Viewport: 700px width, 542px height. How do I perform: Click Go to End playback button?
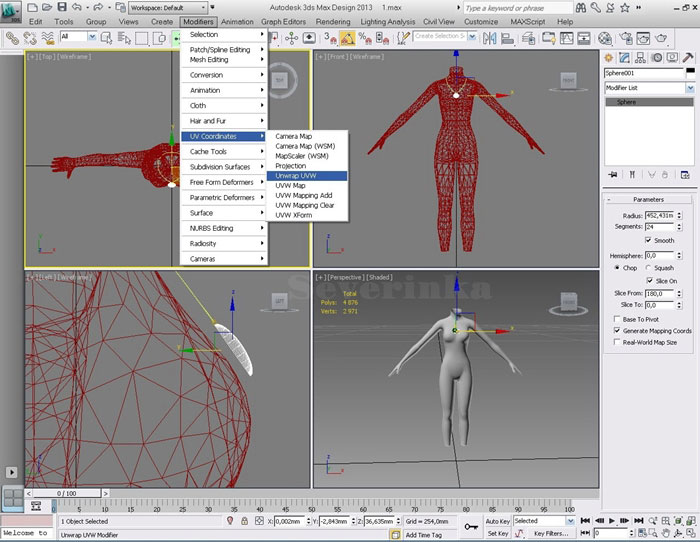[x=639, y=521]
